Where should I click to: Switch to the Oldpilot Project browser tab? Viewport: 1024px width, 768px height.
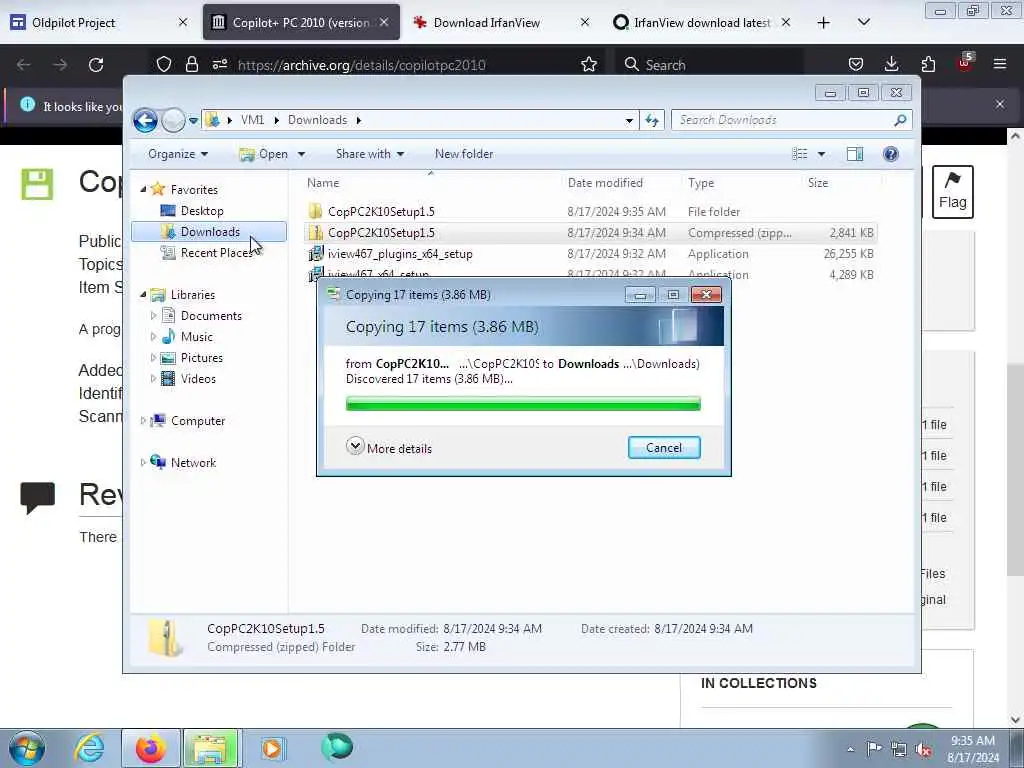(x=98, y=23)
